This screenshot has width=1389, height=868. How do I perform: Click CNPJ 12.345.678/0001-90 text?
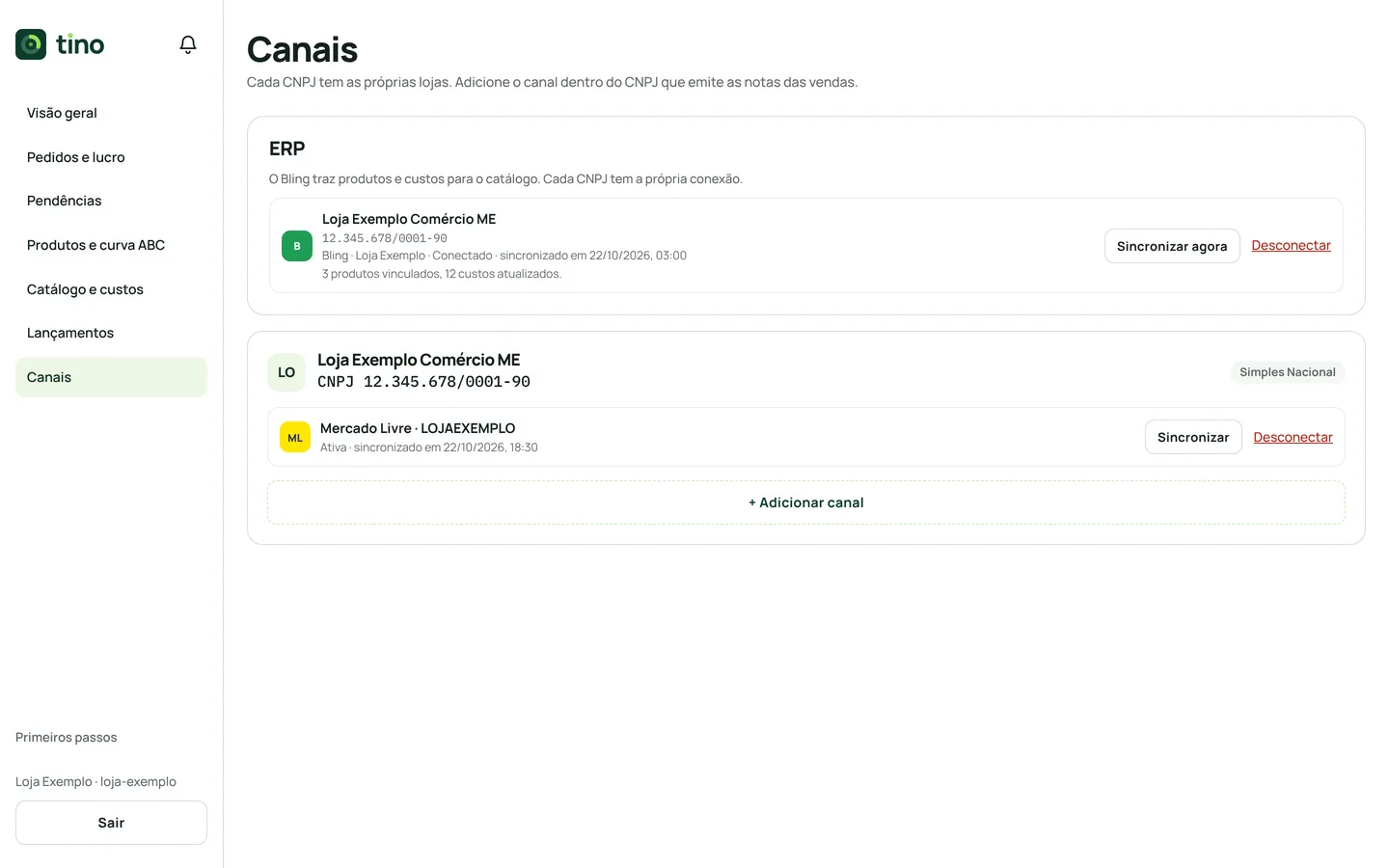[423, 382]
